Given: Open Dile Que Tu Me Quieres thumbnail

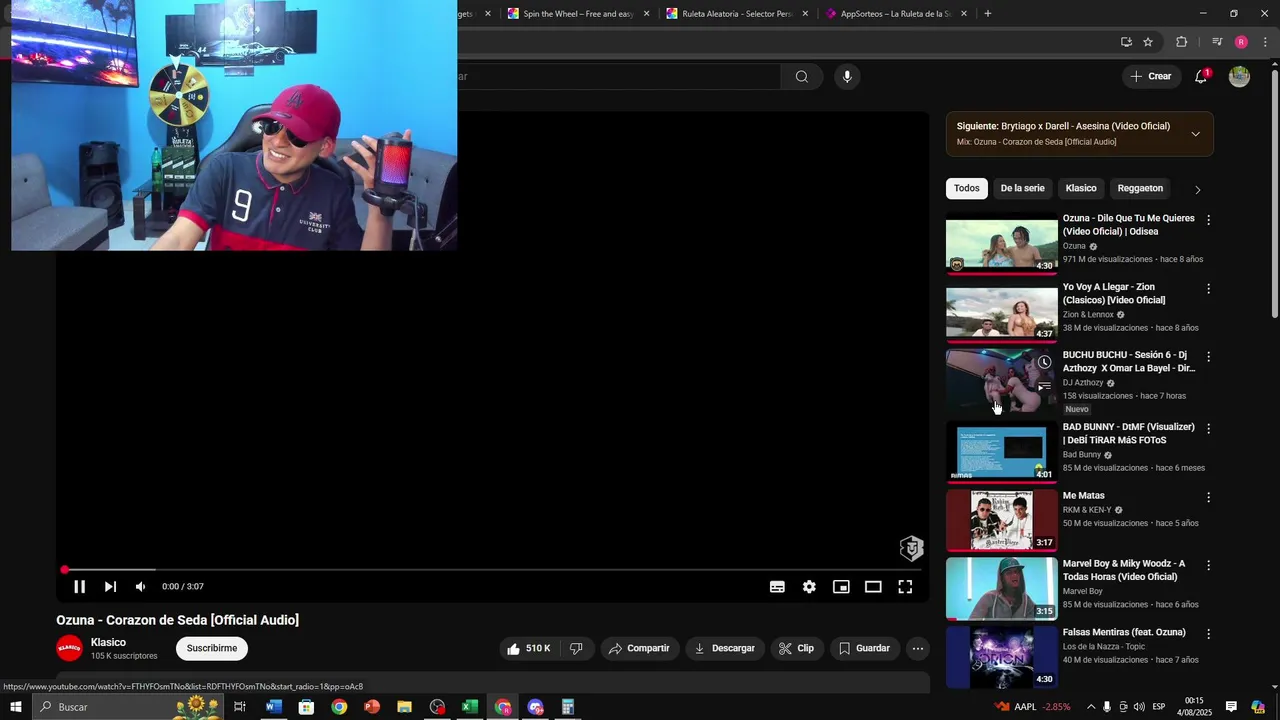Looking at the screenshot, I should [1001, 243].
